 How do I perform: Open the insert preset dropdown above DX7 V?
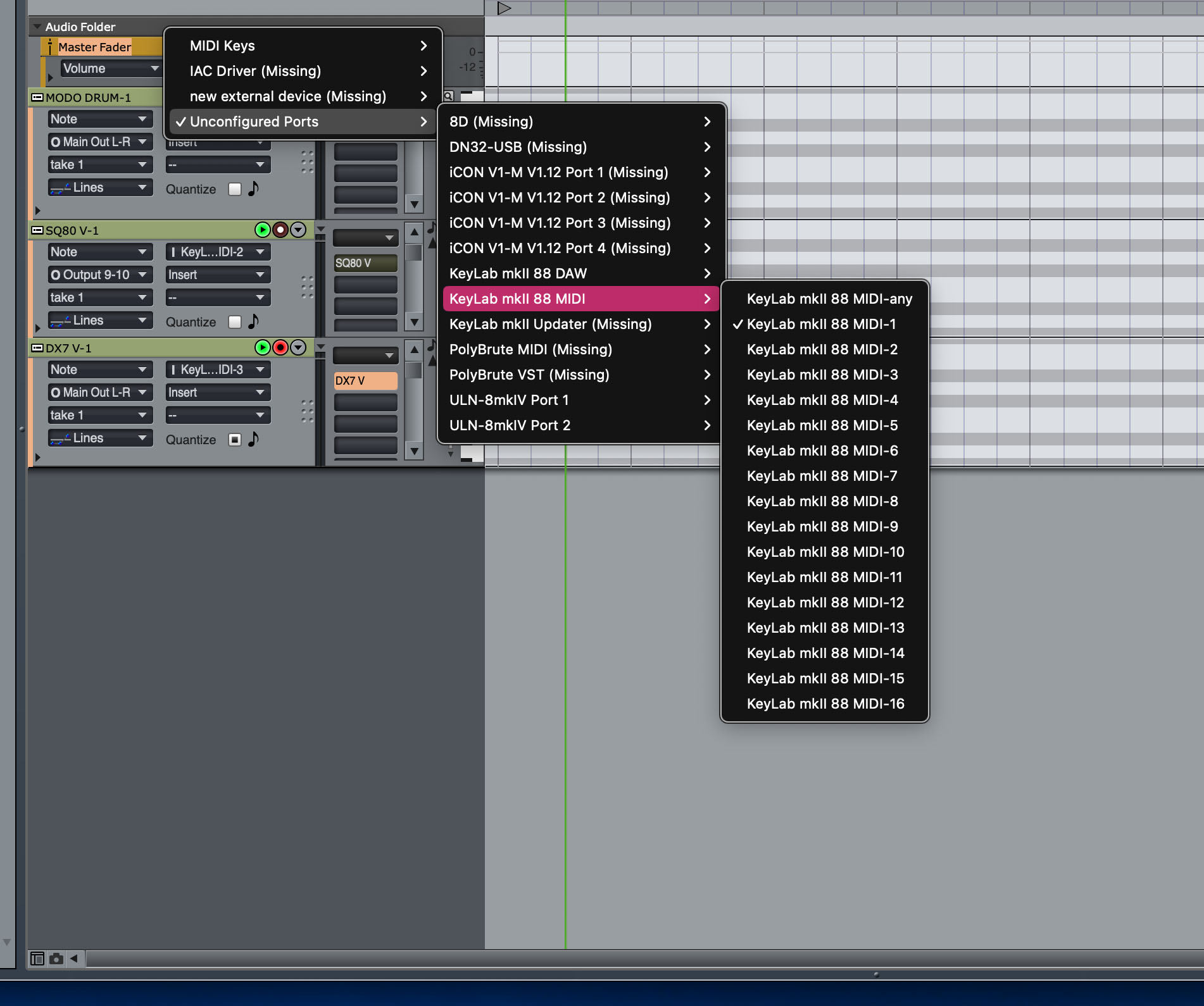coord(365,356)
